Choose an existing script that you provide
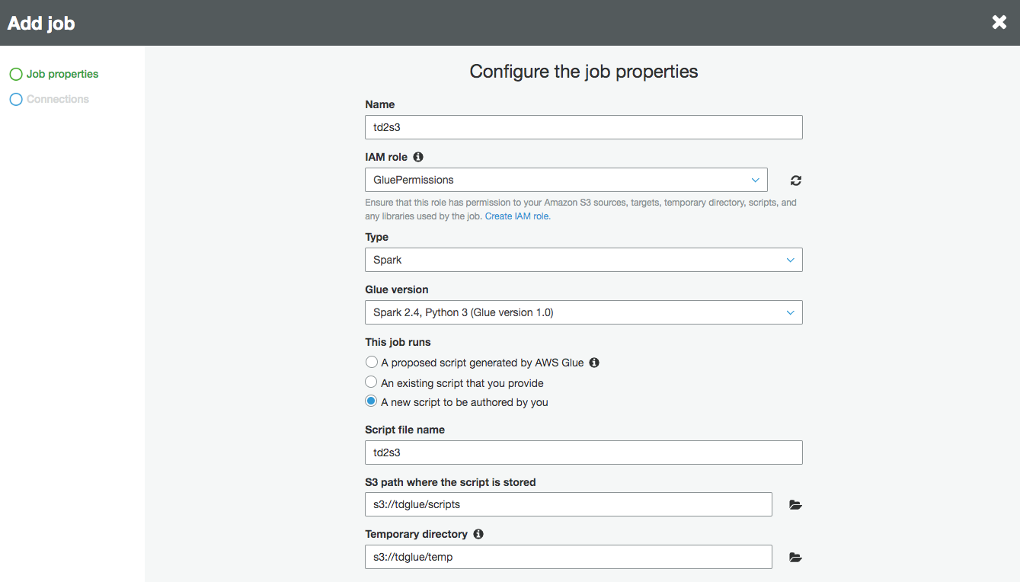1020x582 pixels. coord(372,383)
